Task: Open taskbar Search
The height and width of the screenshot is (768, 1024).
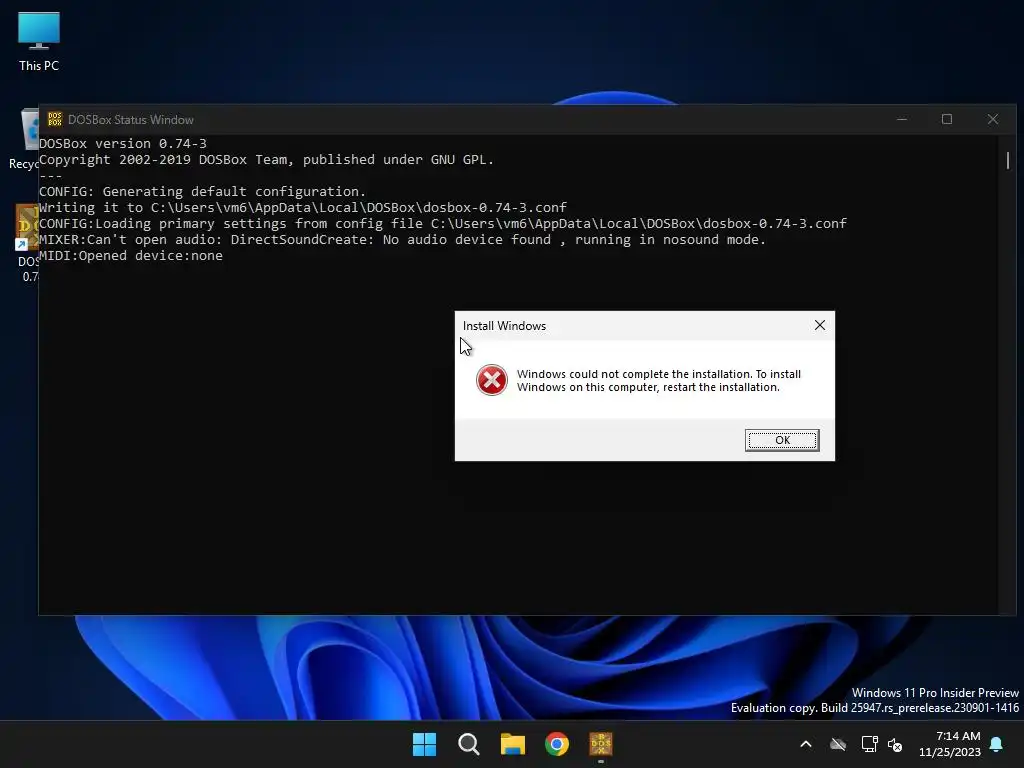Action: (468, 744)
